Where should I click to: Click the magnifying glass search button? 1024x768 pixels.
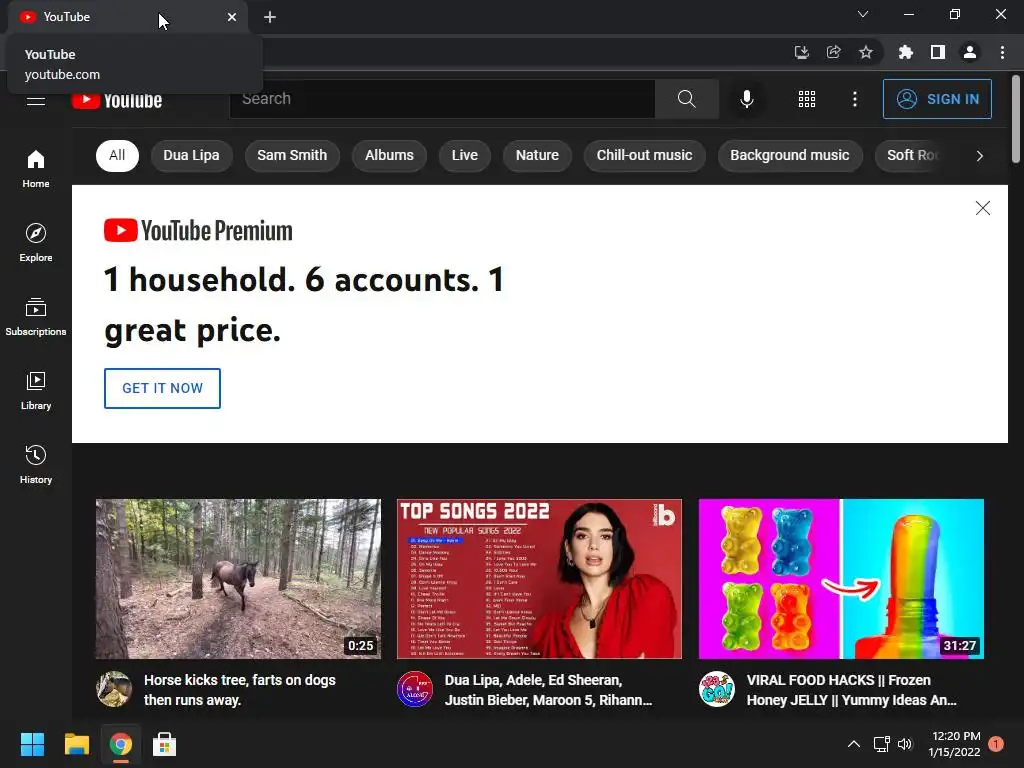coord(686,99)
